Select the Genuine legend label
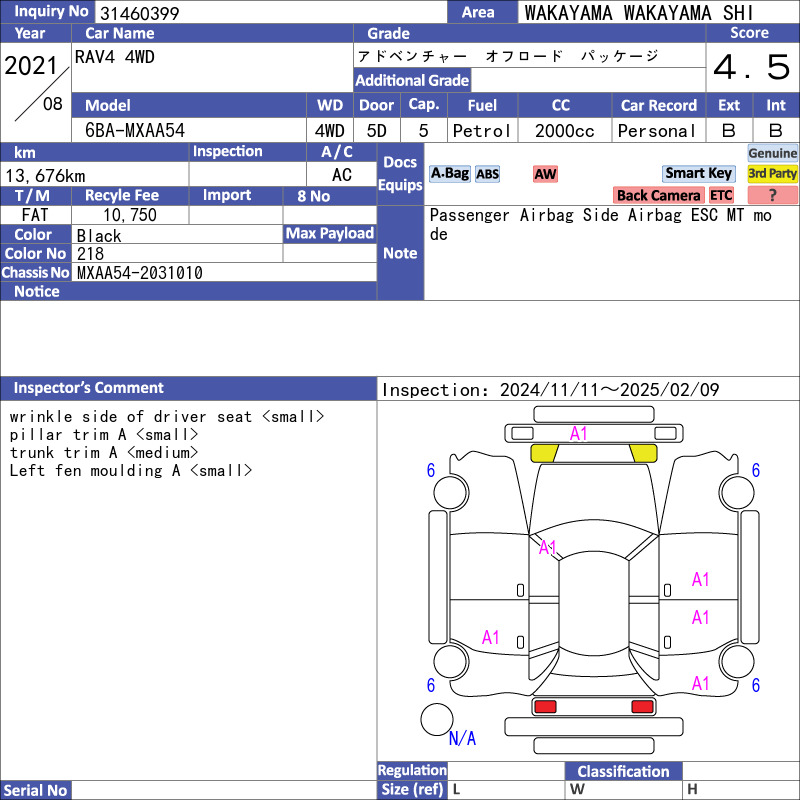Image resolution: width=800 pixels, height=800 pixels. (x=773, y=153)
